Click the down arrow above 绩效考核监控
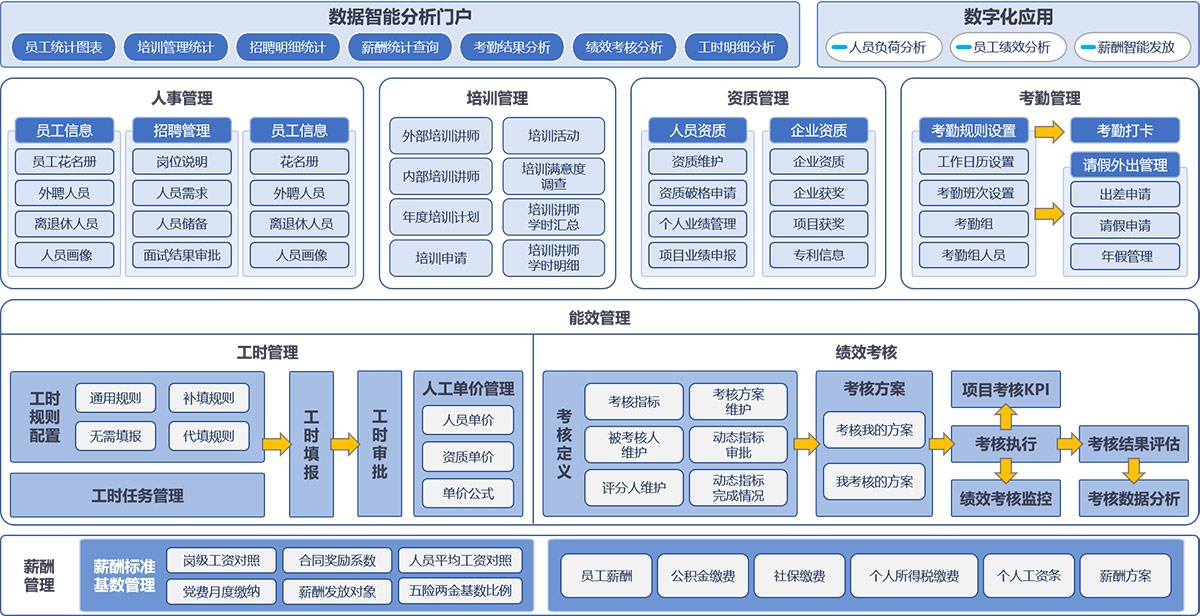This screenshot has width=1200, height=616. click(1003, 471)
